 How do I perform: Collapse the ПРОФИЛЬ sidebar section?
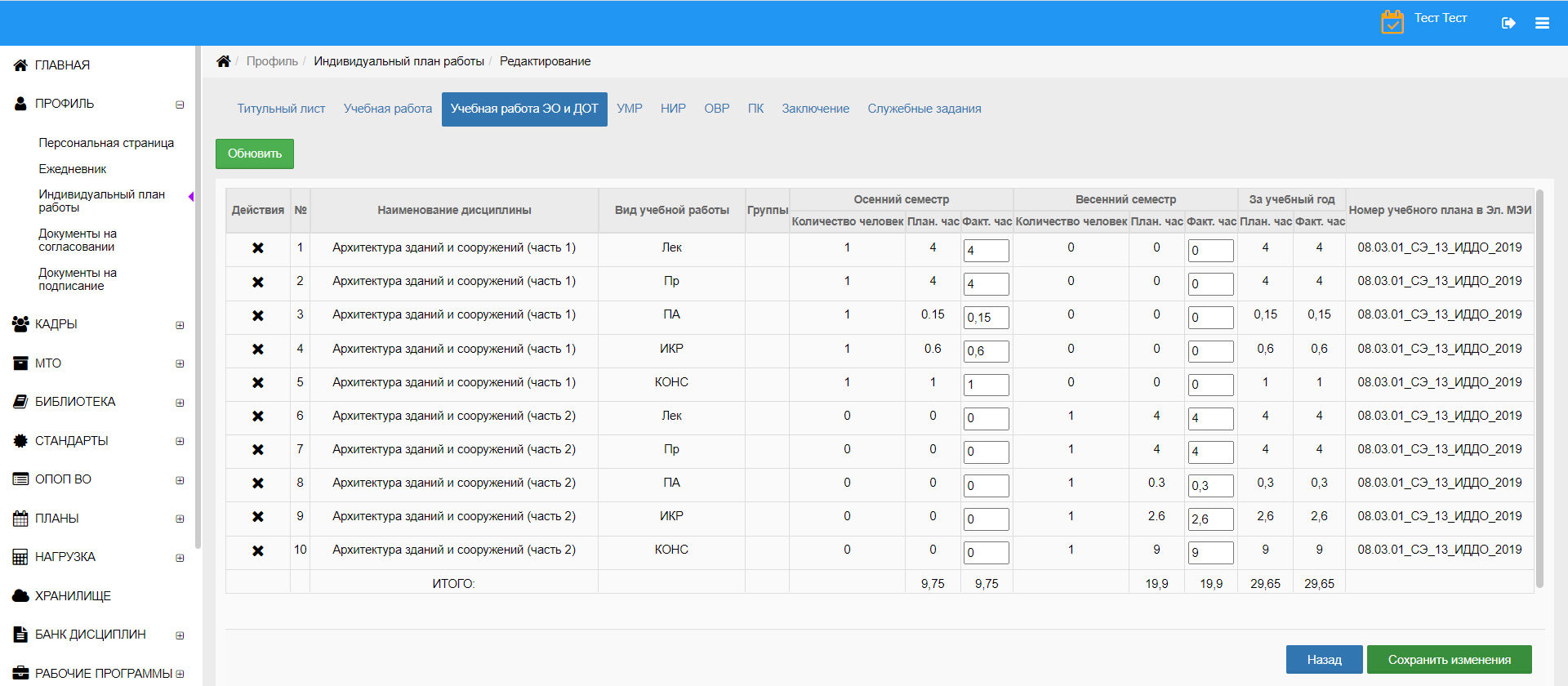[180, 105]
